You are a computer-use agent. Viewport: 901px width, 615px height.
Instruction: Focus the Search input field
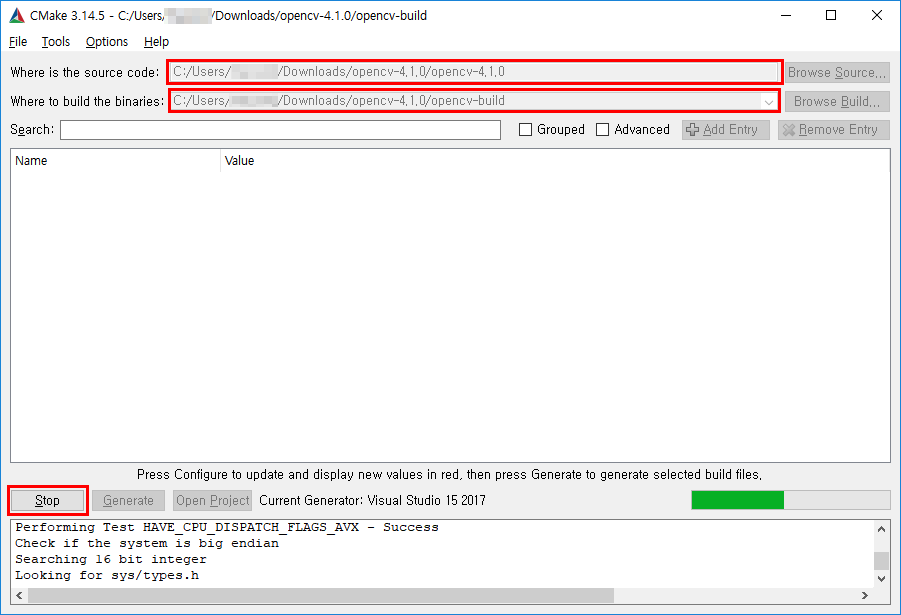click(x=280, y=130)
